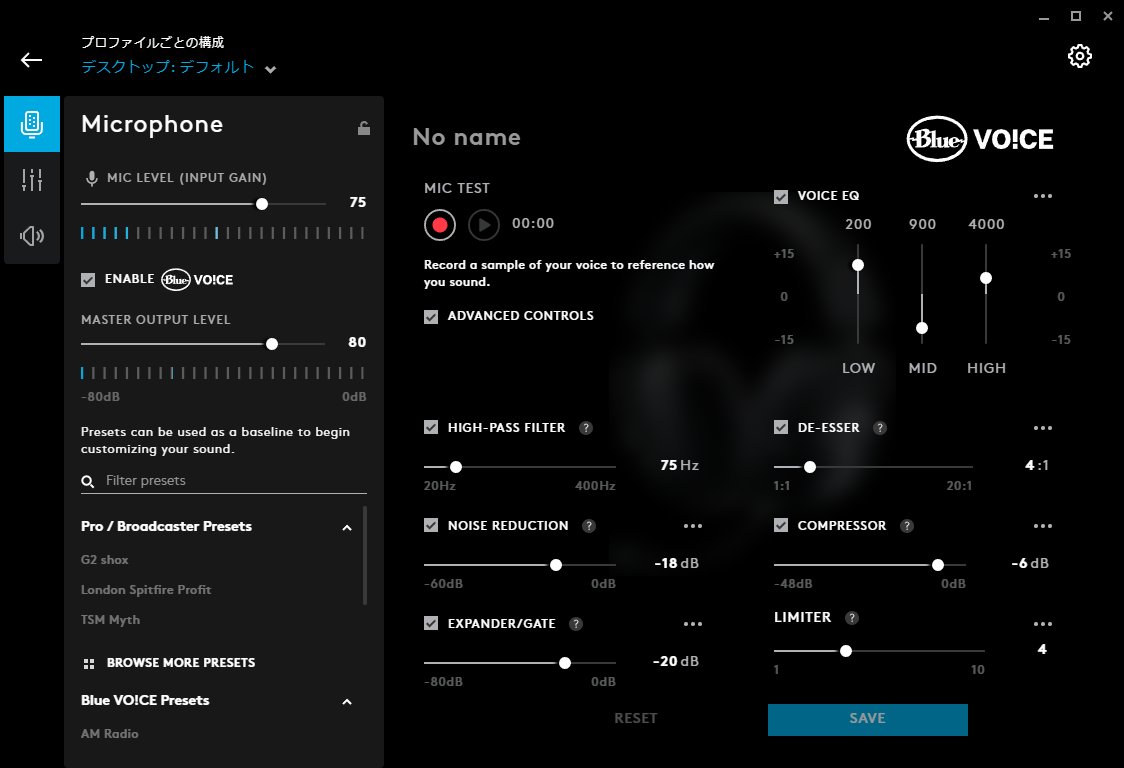Toggle ENABLE Blue VO!CE checkbox

(x=88, y=280)
